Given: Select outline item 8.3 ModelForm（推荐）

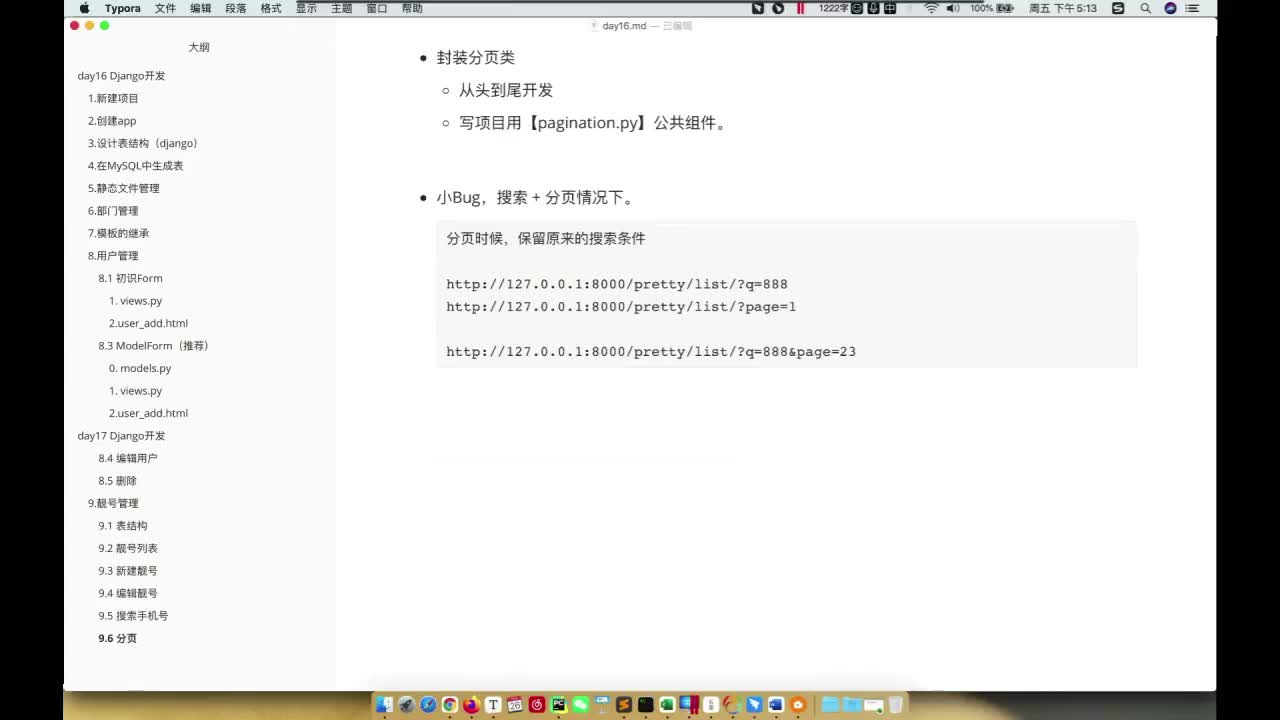Looking at the screenshot, I should (155, 346).
